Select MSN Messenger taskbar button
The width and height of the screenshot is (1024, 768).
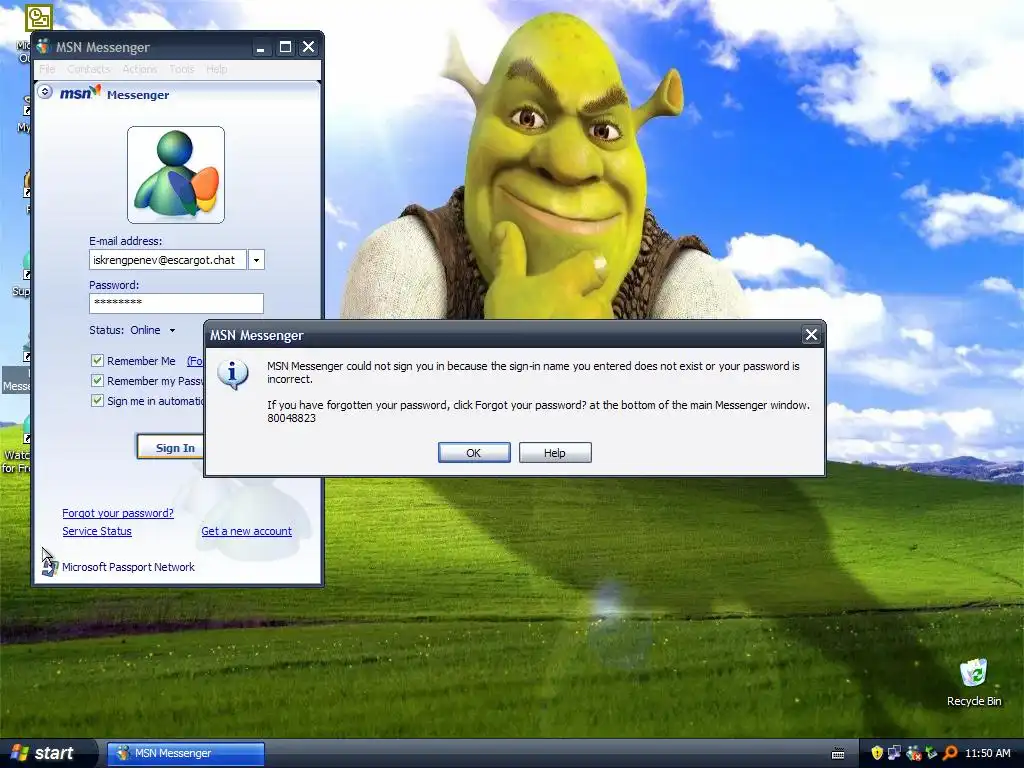point(185,753)
